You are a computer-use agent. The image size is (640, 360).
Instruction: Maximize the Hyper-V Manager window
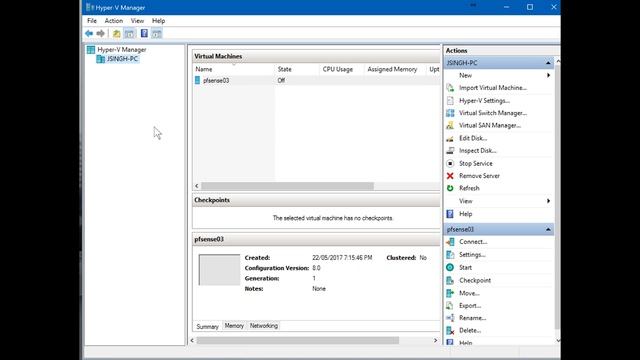(x=530, y=7)
